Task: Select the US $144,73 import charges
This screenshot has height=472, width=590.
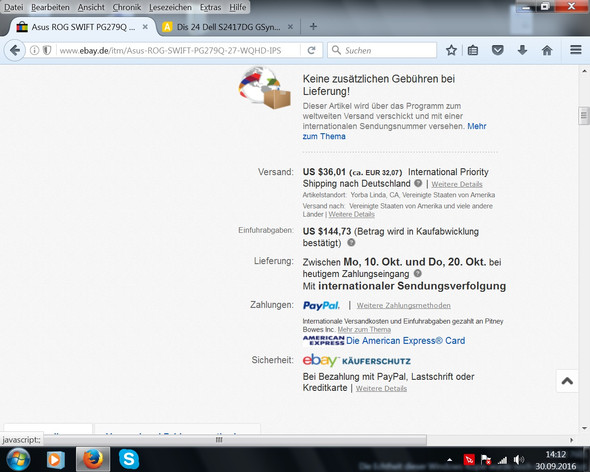Action: 327,231
